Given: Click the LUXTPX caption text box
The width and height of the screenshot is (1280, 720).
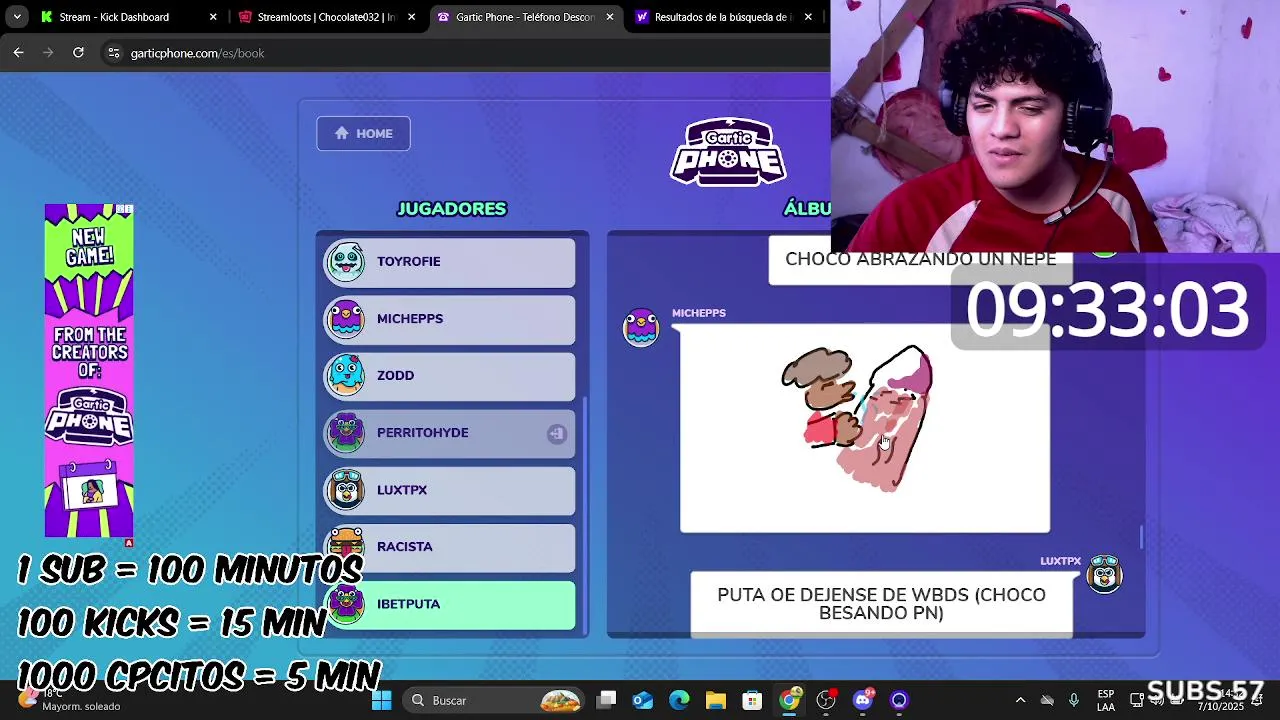Looking at the screenshot, I should tap(881, 604).
